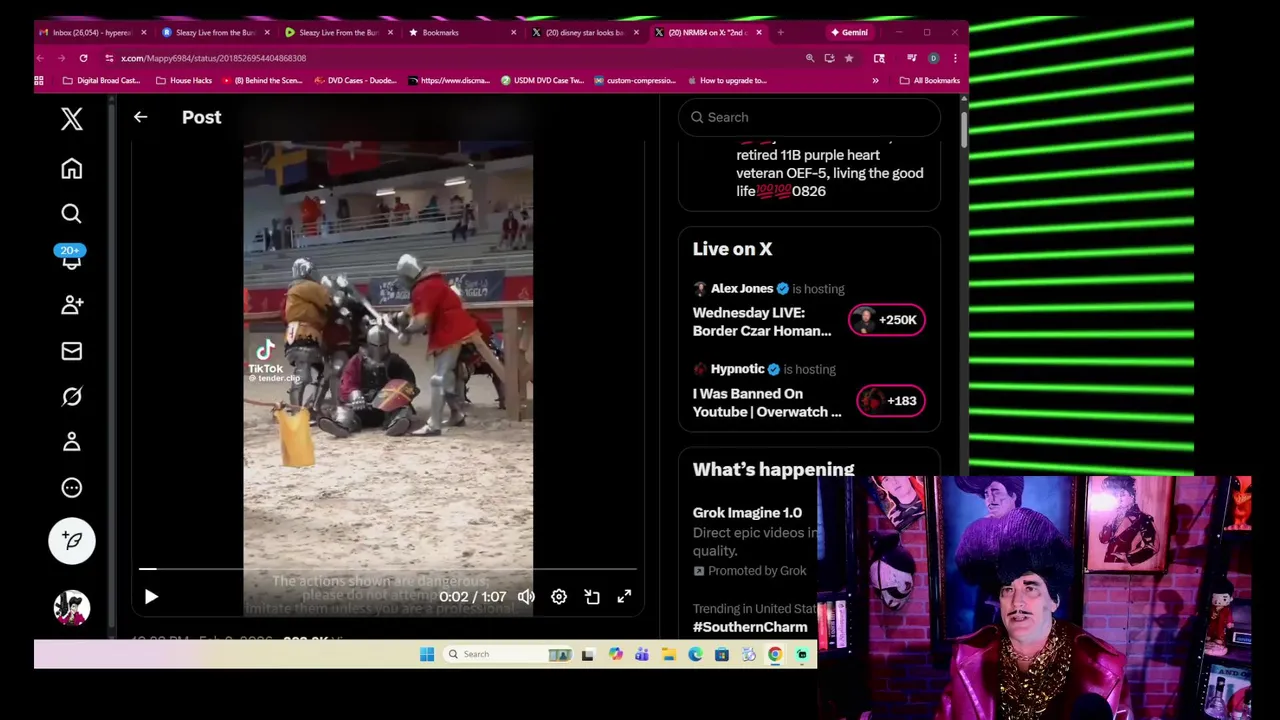
Task: Open Messages envelope icon in sidebar
Action: [71, 351]
